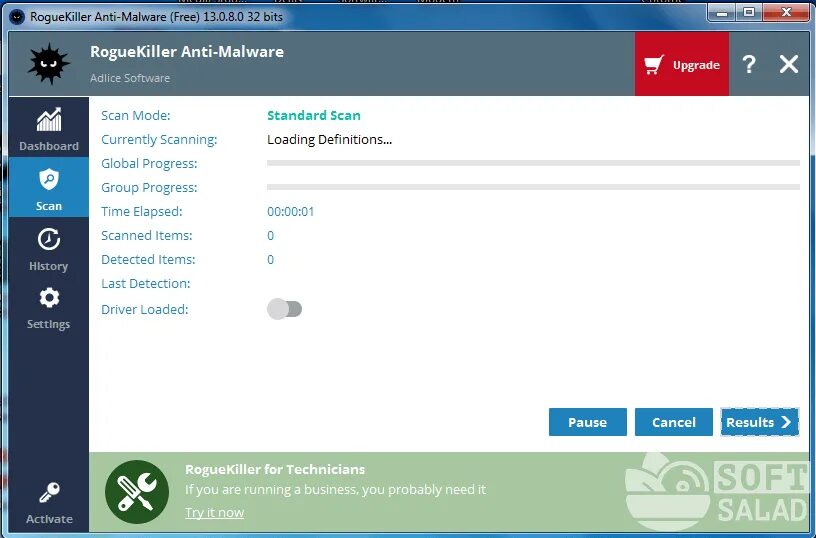Close app with the white X icon

(x=789, y=65)
